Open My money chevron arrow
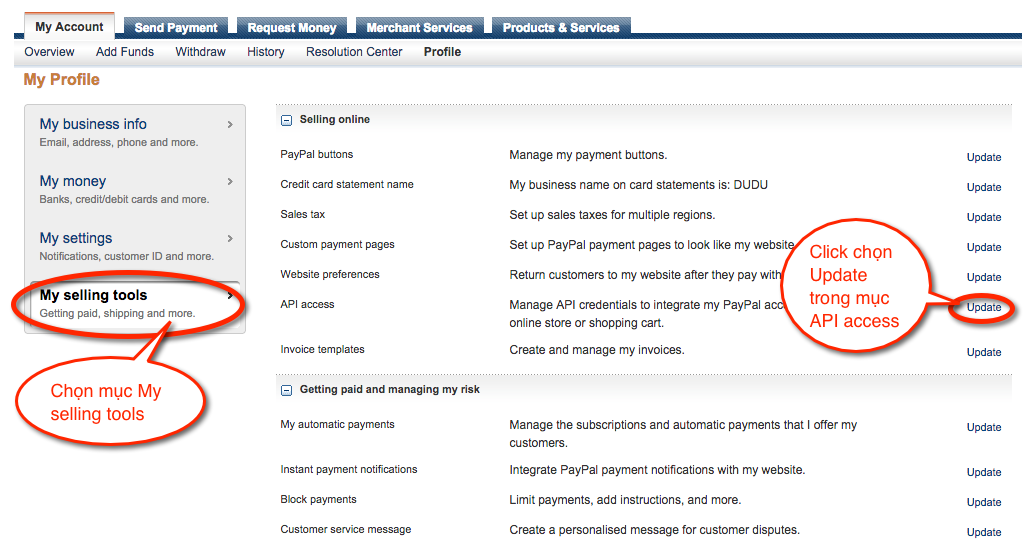 coord(230,181)
